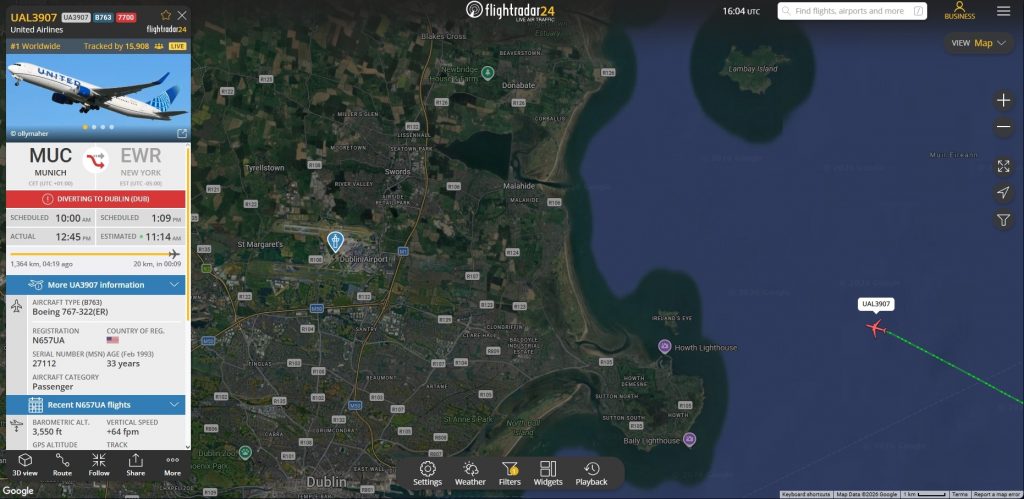Open map Settings gear
1024x499 pixels.
pyautogui.click(x=427, y=473)
